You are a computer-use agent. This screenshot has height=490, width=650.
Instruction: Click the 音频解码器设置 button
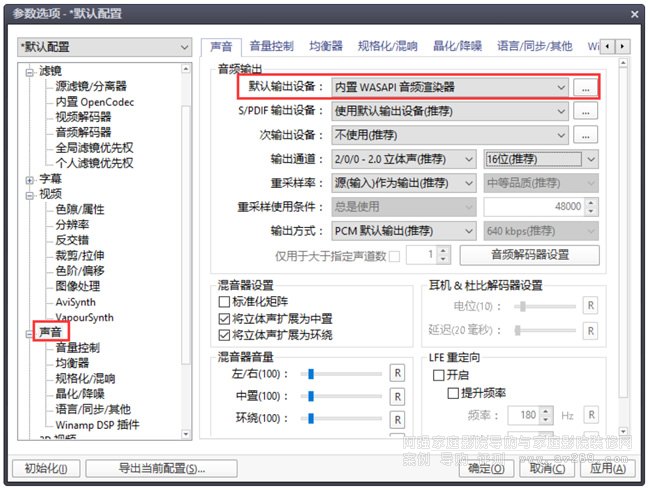529,255
